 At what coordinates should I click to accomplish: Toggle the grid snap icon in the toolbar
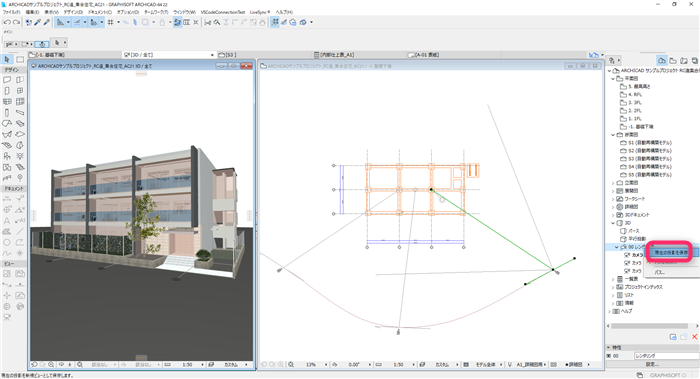tap(110, 22)
